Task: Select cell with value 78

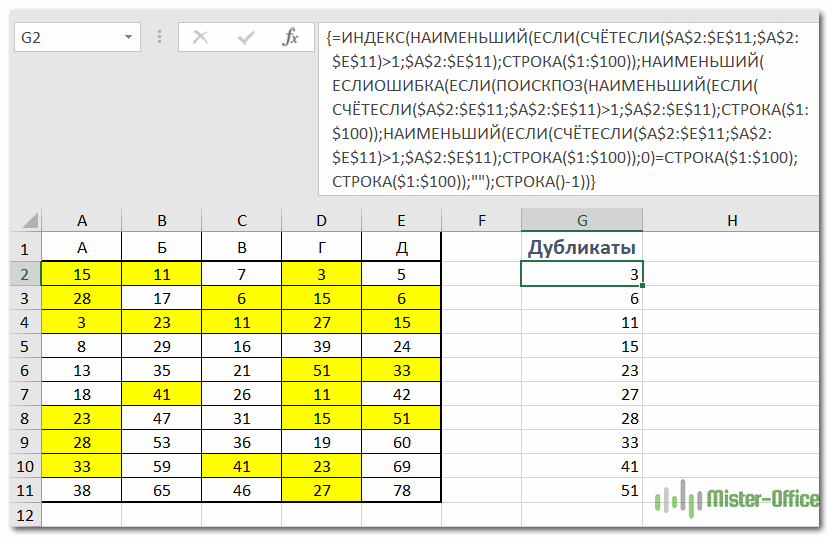Action: click(x=401, y=492)
